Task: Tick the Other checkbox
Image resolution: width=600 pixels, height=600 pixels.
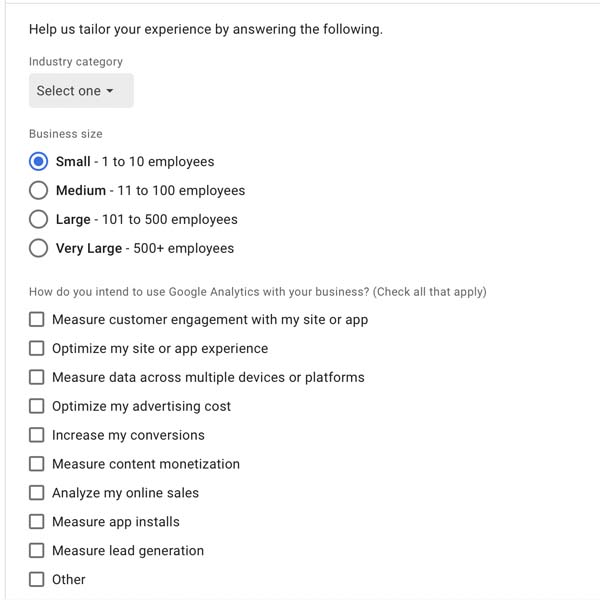Action: tap(36, 579)
